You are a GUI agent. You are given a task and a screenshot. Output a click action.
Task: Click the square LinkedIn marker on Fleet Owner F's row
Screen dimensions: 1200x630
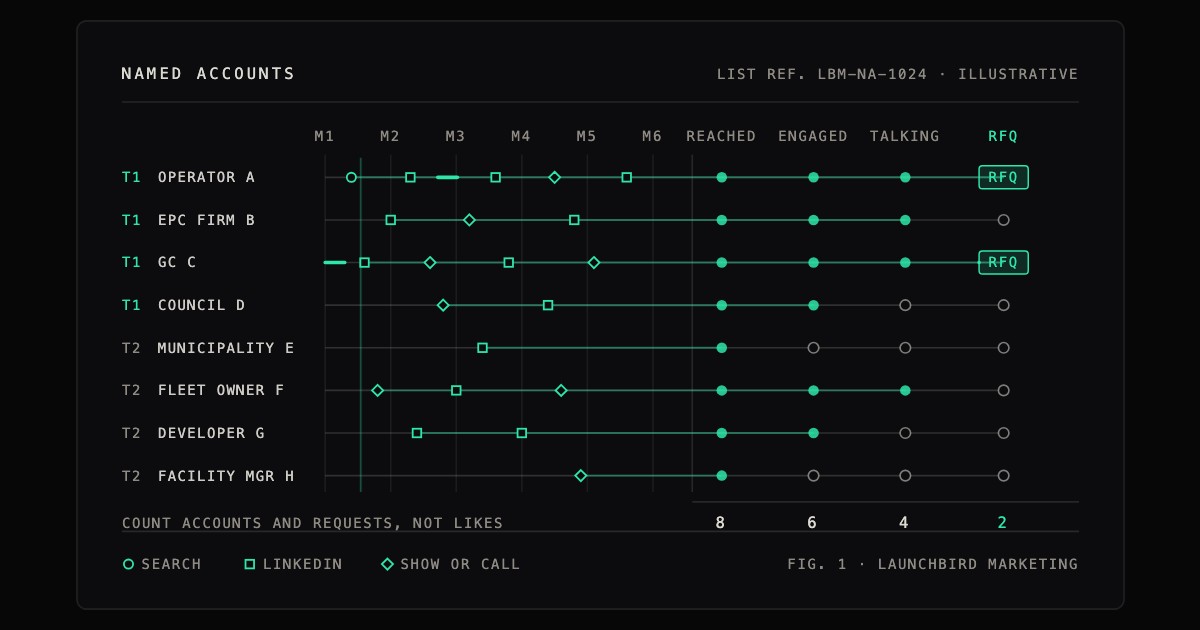(x=456, y=390)
